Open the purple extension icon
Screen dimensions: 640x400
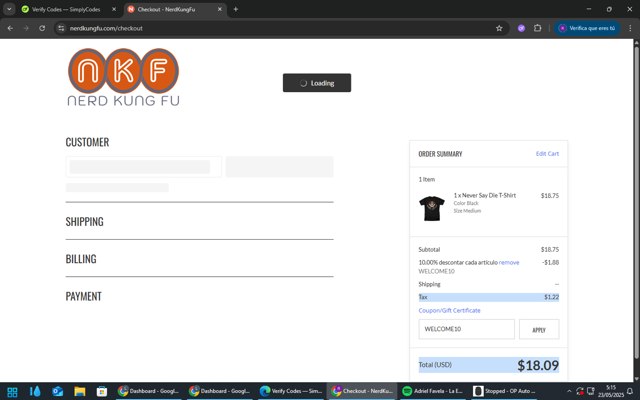[521, 28]
